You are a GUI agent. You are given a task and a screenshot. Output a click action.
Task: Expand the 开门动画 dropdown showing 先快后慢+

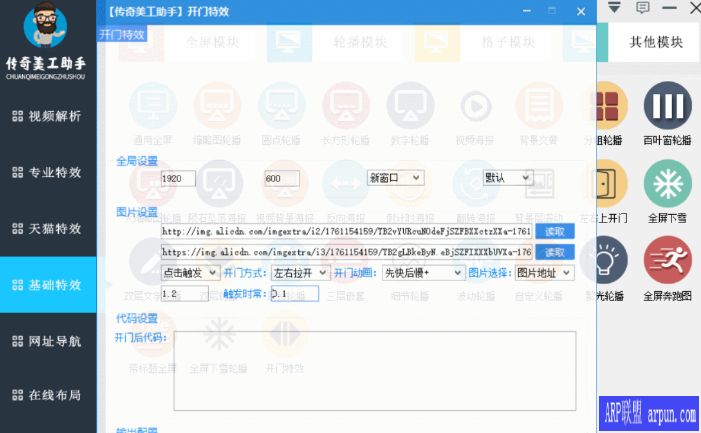click(423, 273)
